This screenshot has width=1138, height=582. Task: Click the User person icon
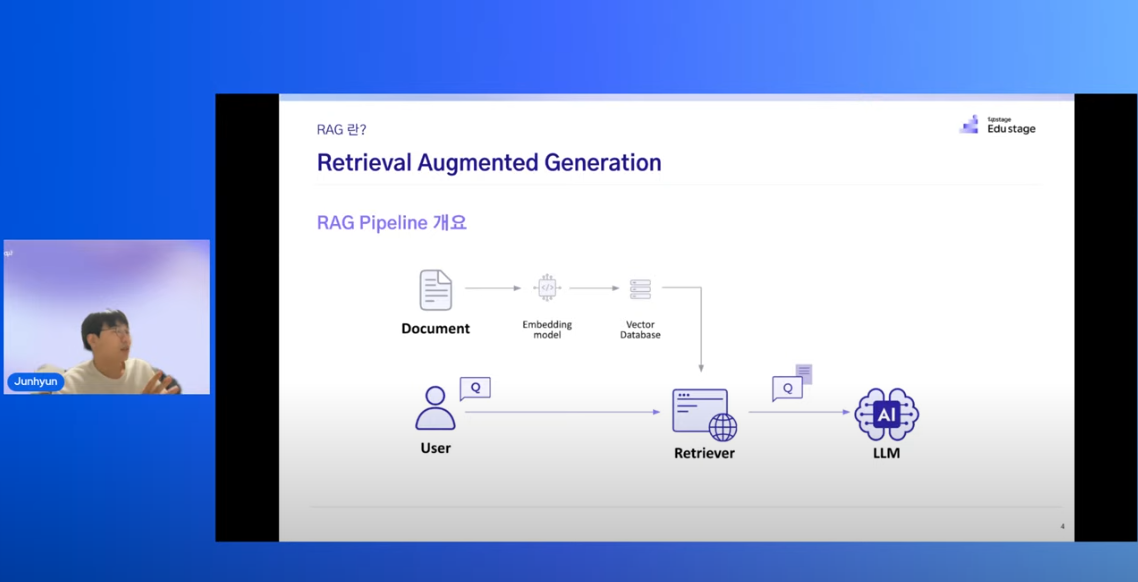(435, 408)
